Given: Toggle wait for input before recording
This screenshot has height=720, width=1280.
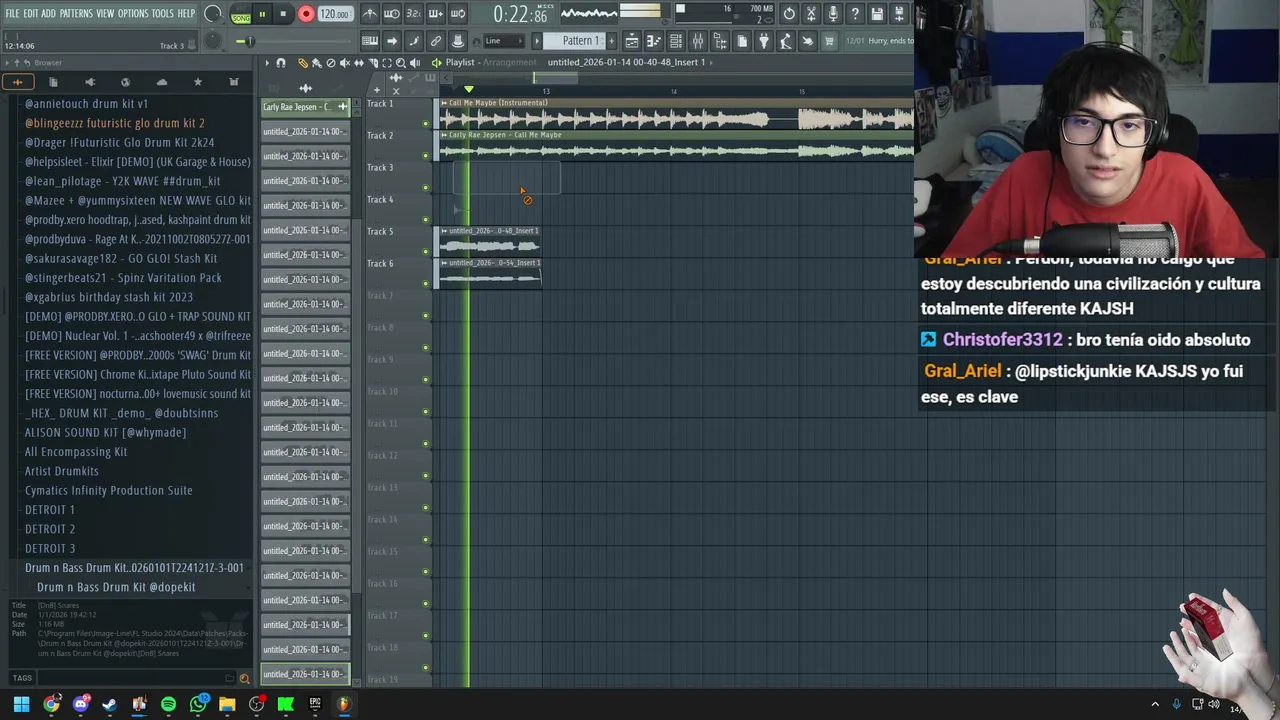Looking at the screenshot, I should [x=392, y=14].
